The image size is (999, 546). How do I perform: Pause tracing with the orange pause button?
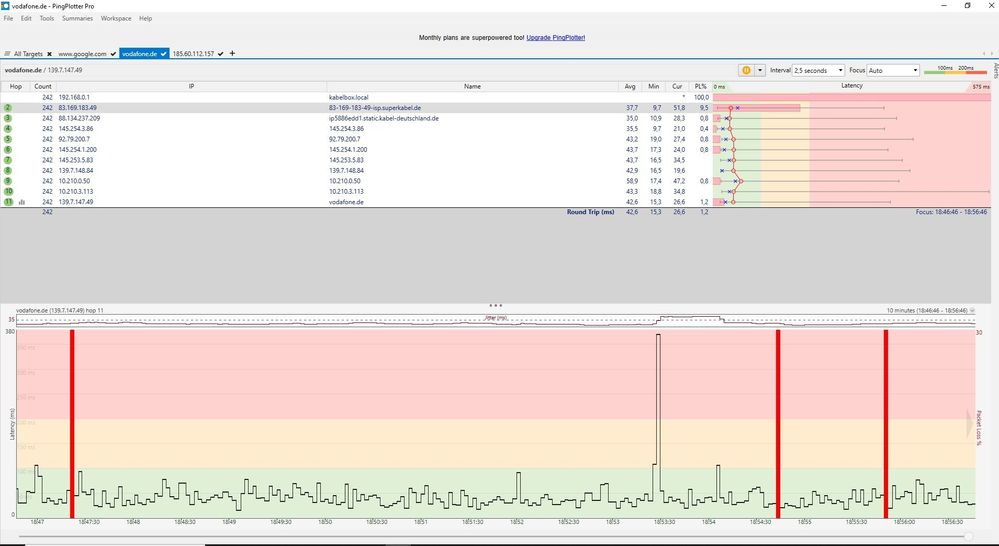[746, 70]
